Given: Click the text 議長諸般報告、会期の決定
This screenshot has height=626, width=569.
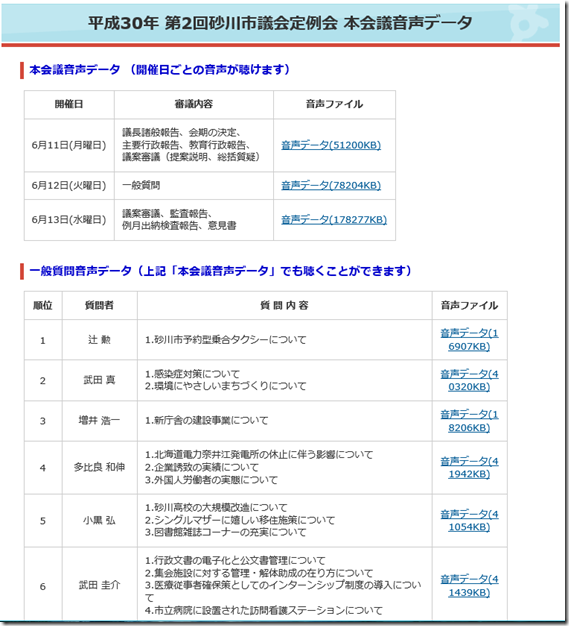Looking at the screenshot, I should point(181,132).
